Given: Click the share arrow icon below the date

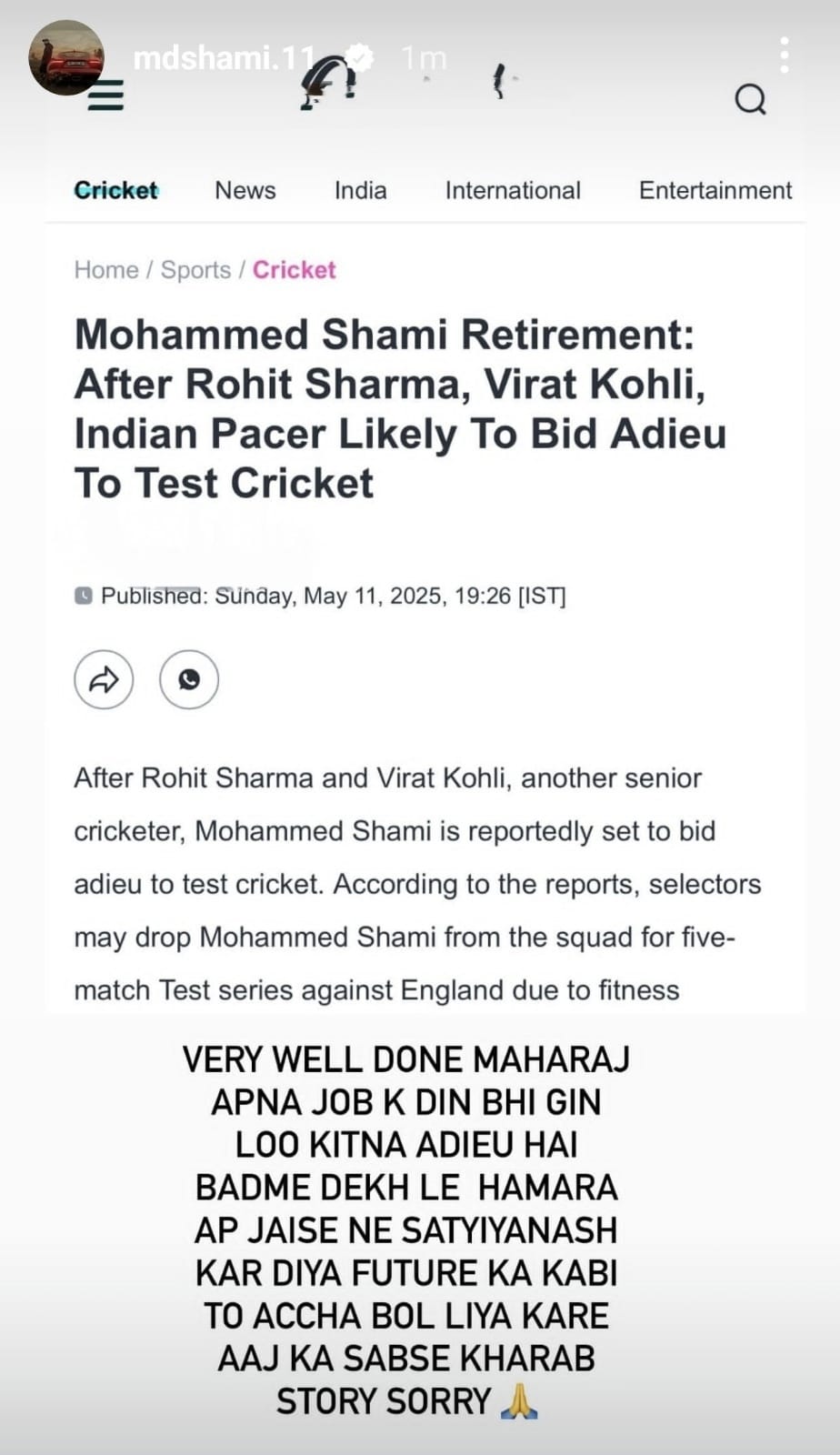Looking at the screenshot, I should [104, 679].
